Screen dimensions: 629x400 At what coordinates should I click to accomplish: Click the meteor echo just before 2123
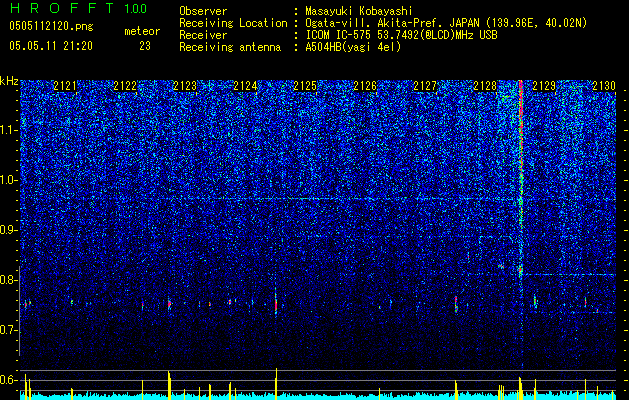click(169, 304)
